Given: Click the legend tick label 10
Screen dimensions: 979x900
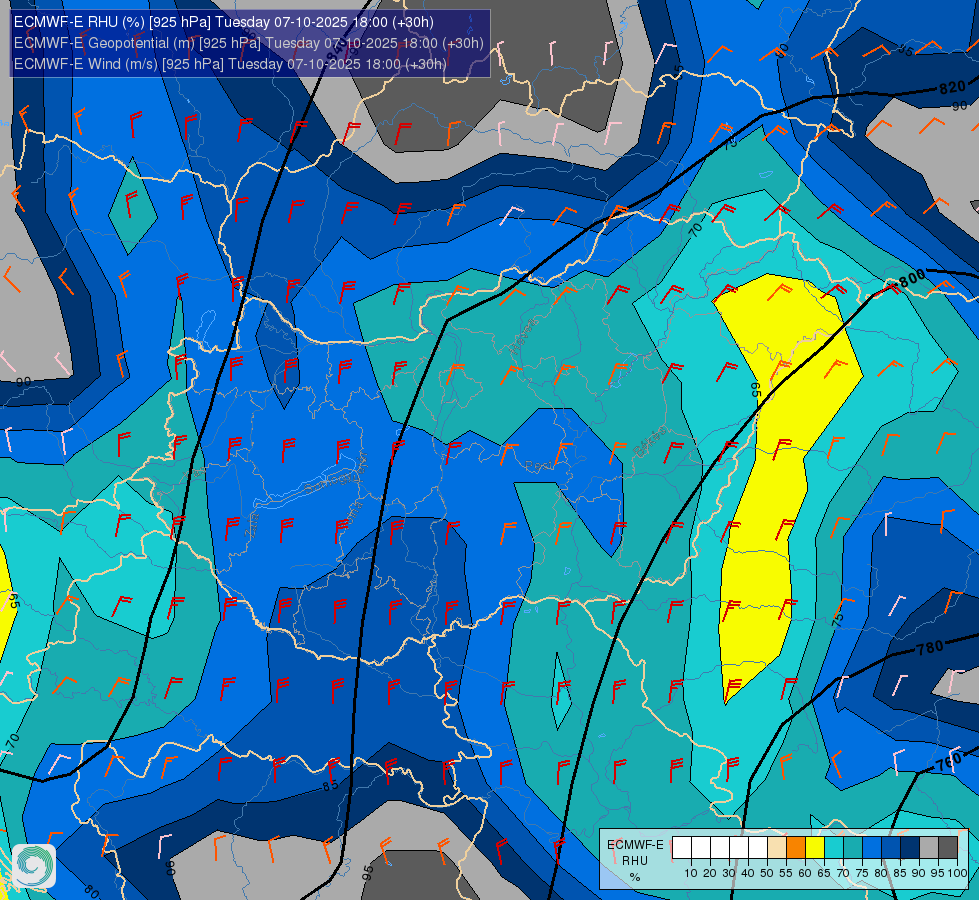Looking at the screenshot, I should [691, 873].
